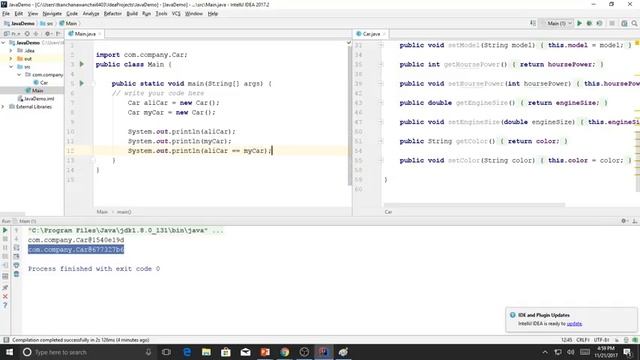This screenshot has height=360, width=640.
Task: Click Restore Layout icon in Run sidebar
Action: point(5,276)
